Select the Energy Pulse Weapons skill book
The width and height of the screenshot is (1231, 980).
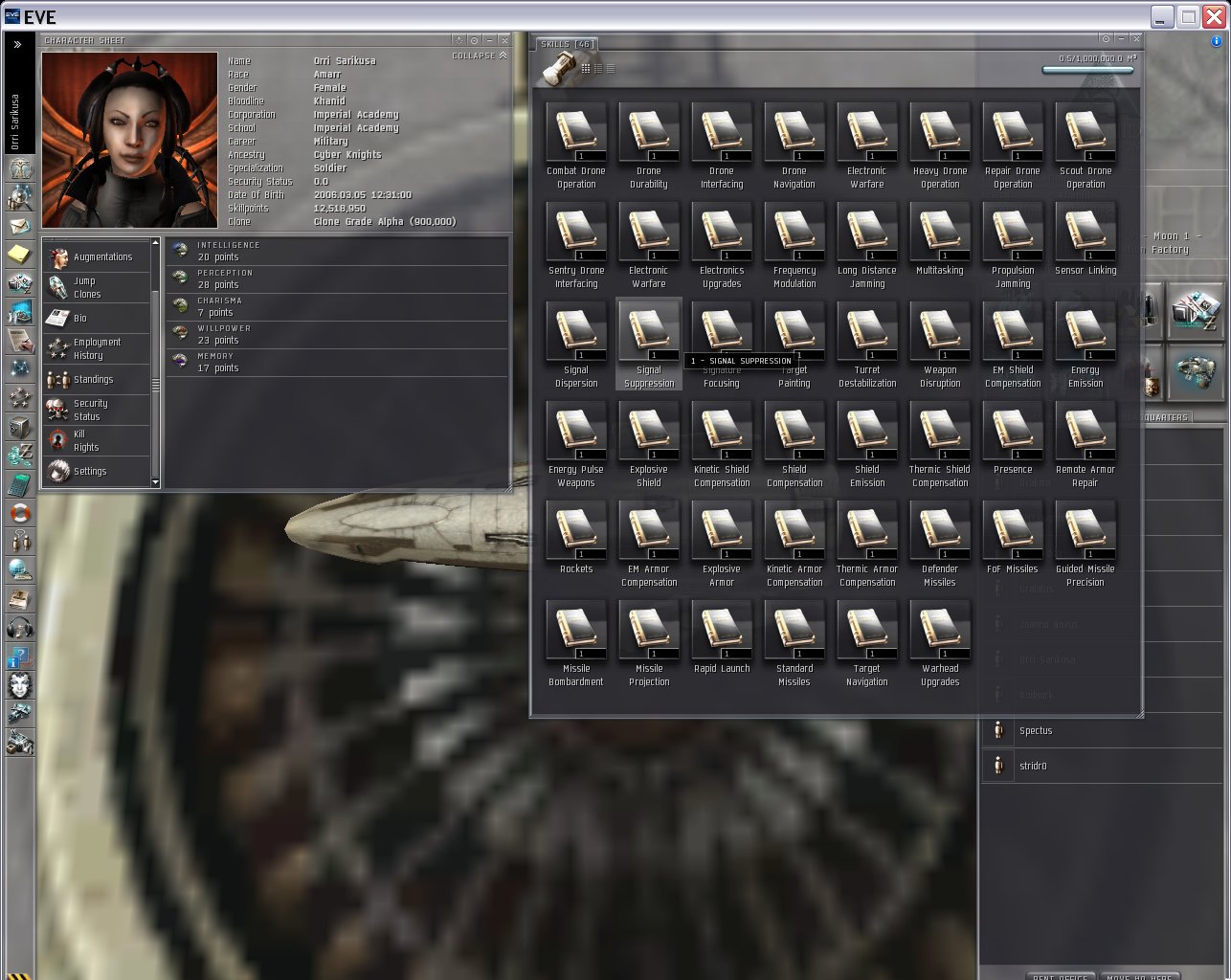[x=576, y=444]
